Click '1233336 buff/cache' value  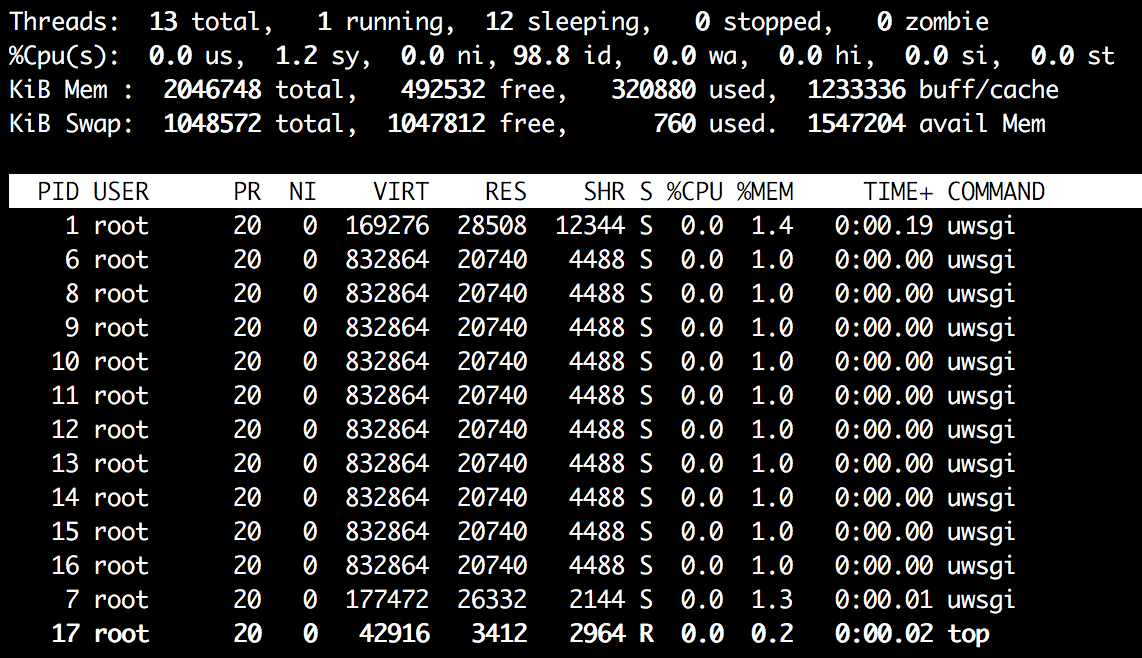pos(933,90)
